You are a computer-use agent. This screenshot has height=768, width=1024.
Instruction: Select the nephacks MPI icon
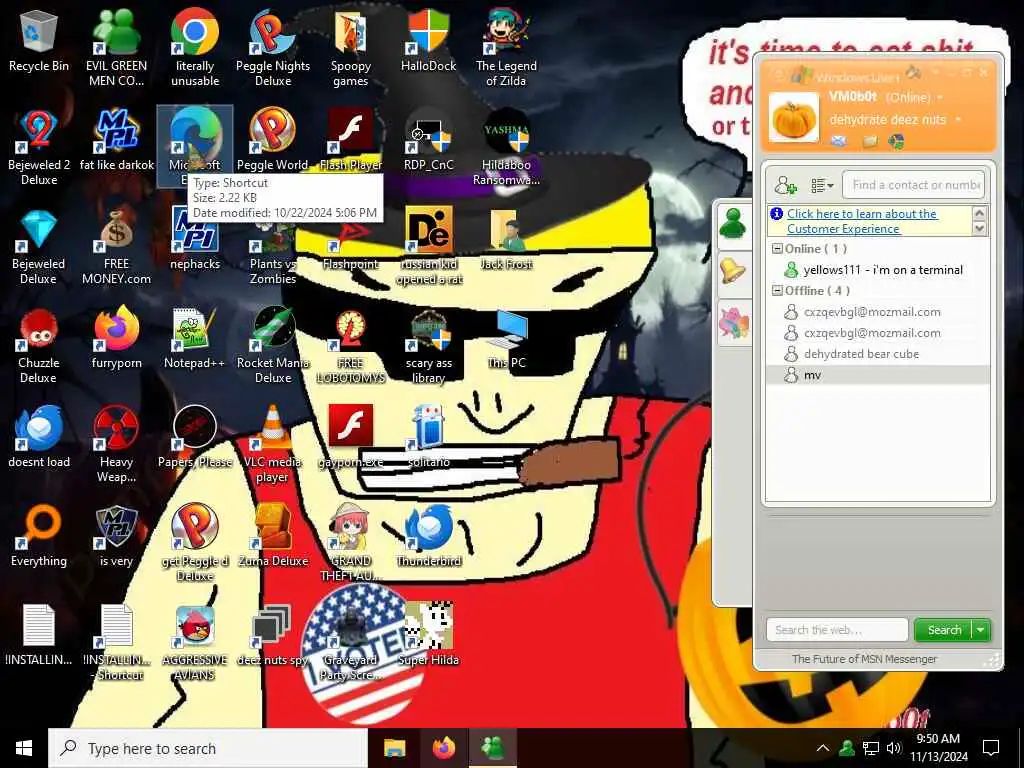[x=195, y=240]
